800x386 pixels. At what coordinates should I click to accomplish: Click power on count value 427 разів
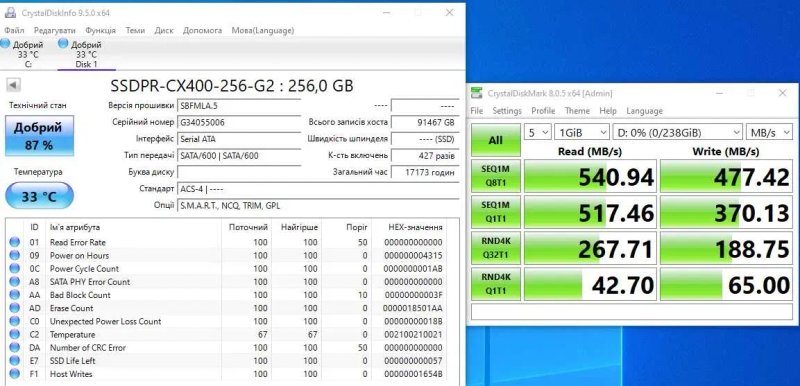point(424,156)
